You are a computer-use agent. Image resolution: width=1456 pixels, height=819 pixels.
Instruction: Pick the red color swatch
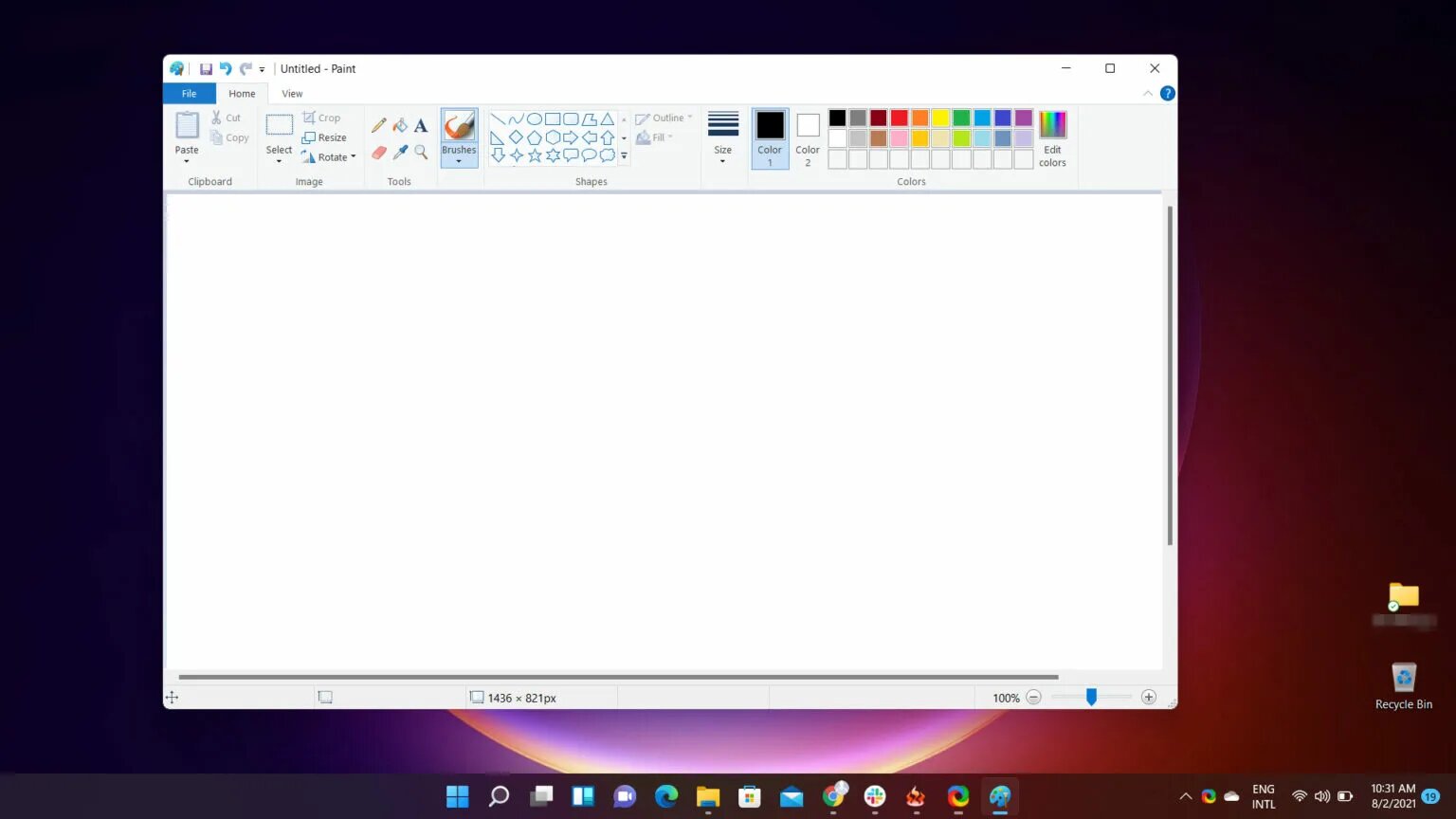(900, 118)
